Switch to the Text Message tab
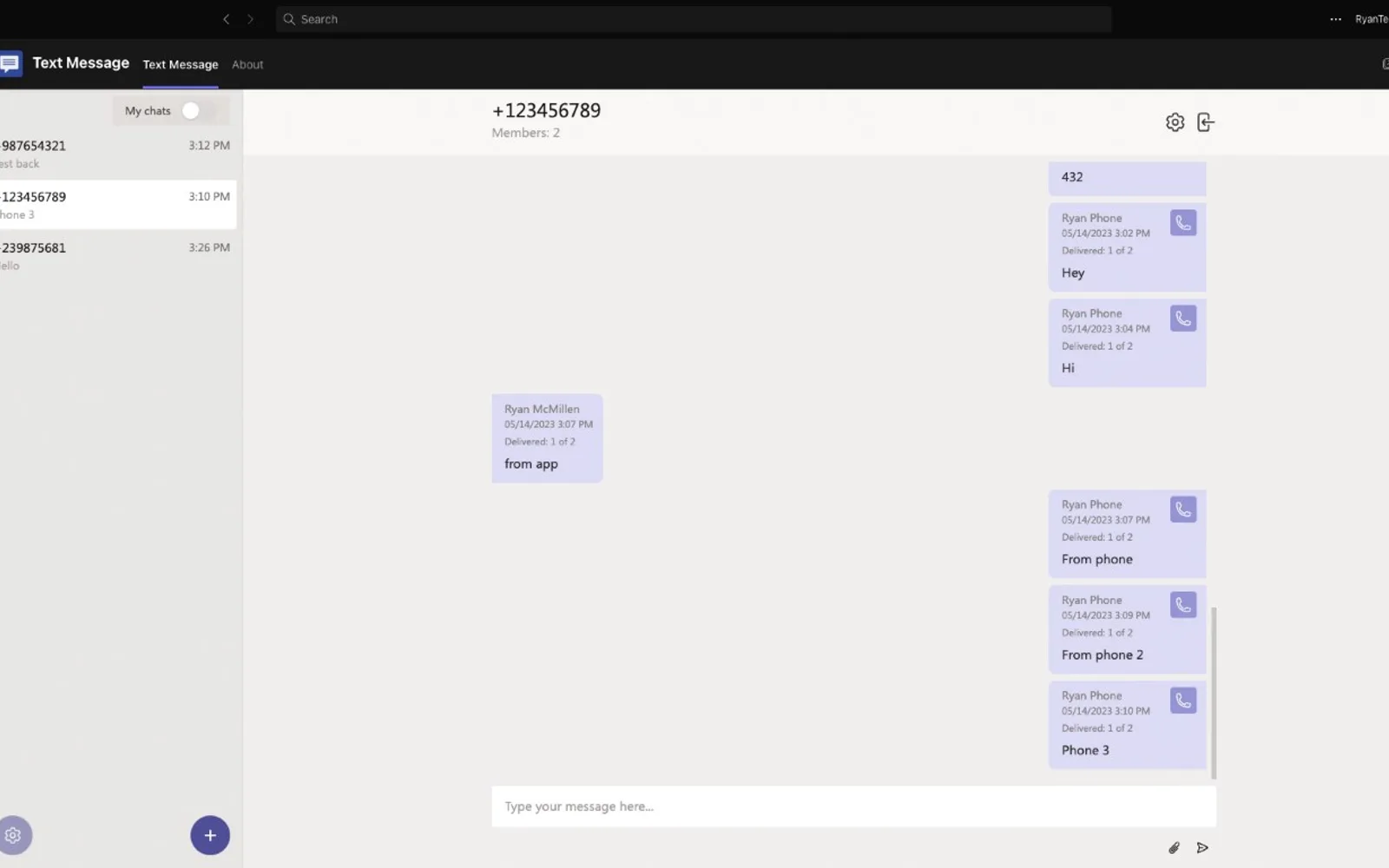1389x868 pixels. (181, 64)
